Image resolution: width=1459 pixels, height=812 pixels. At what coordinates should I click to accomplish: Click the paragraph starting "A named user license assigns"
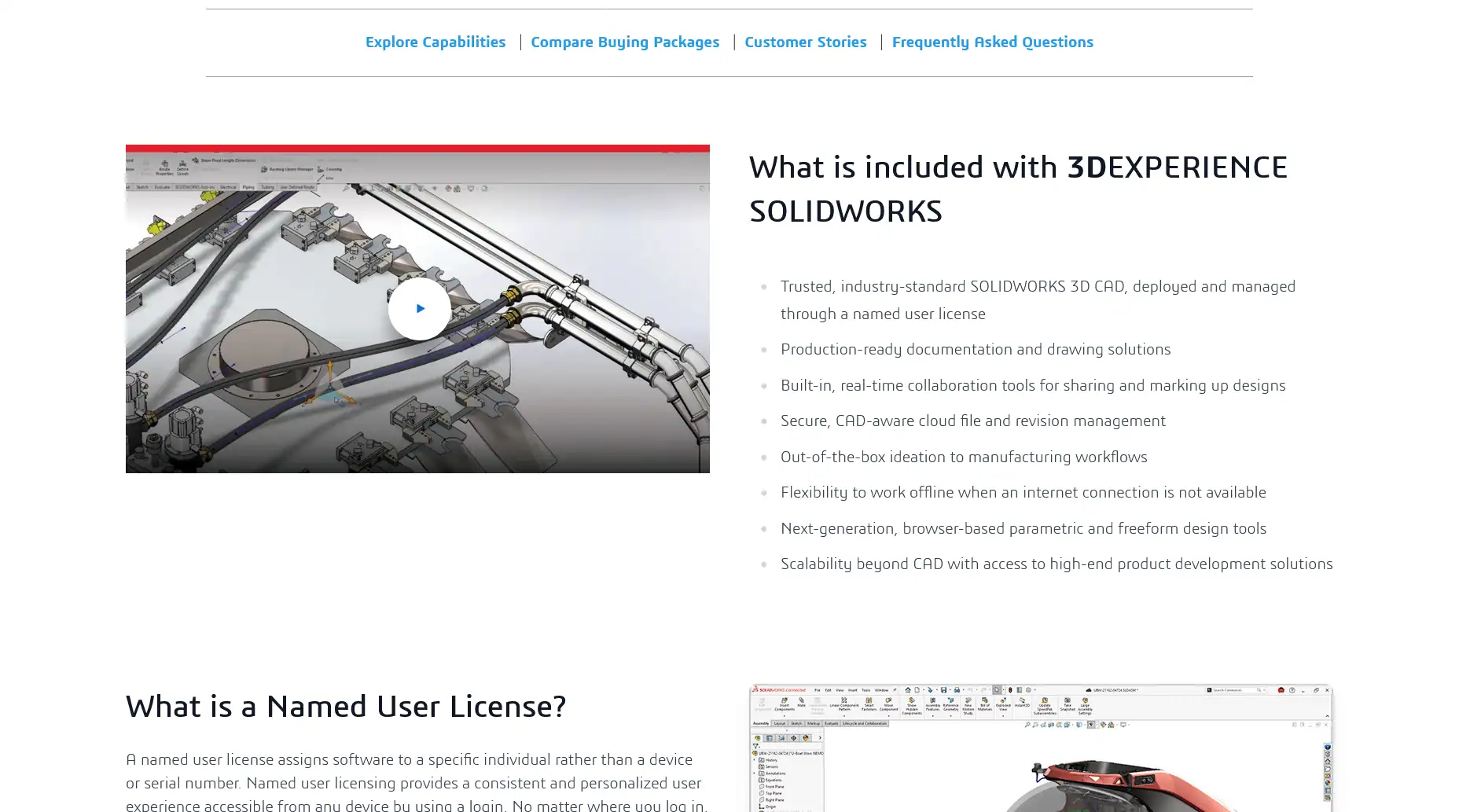click(x=417, y=781)
